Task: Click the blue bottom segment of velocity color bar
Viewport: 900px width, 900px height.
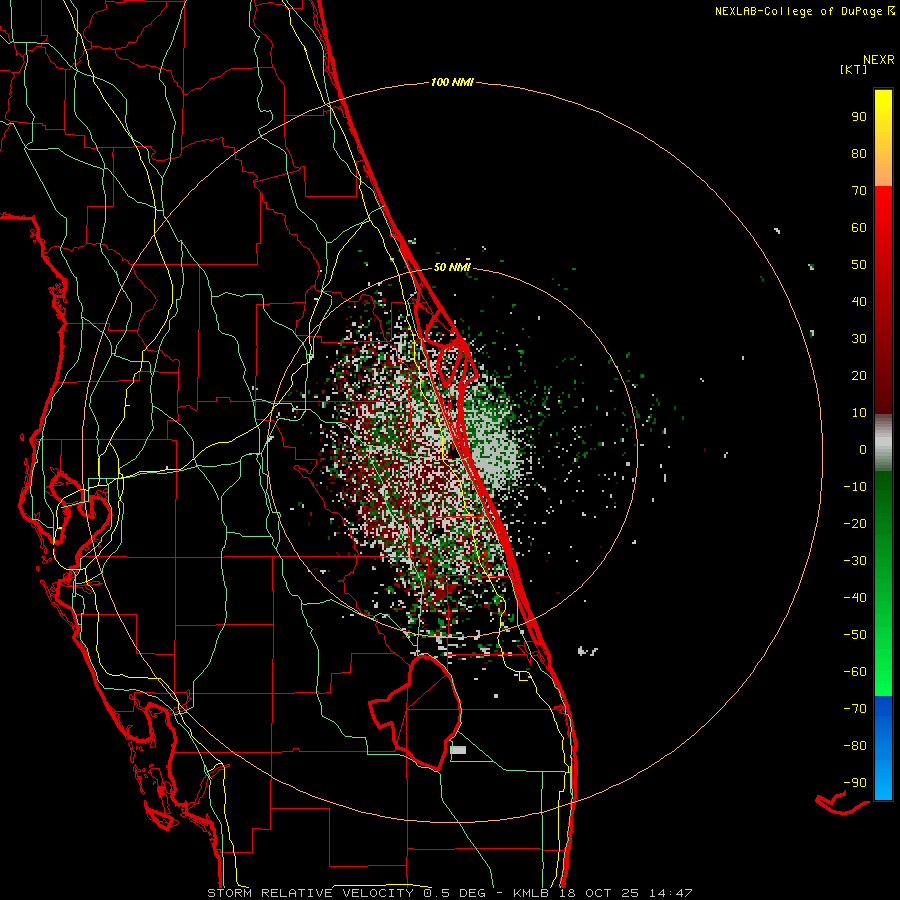Action: pos(883,748)
